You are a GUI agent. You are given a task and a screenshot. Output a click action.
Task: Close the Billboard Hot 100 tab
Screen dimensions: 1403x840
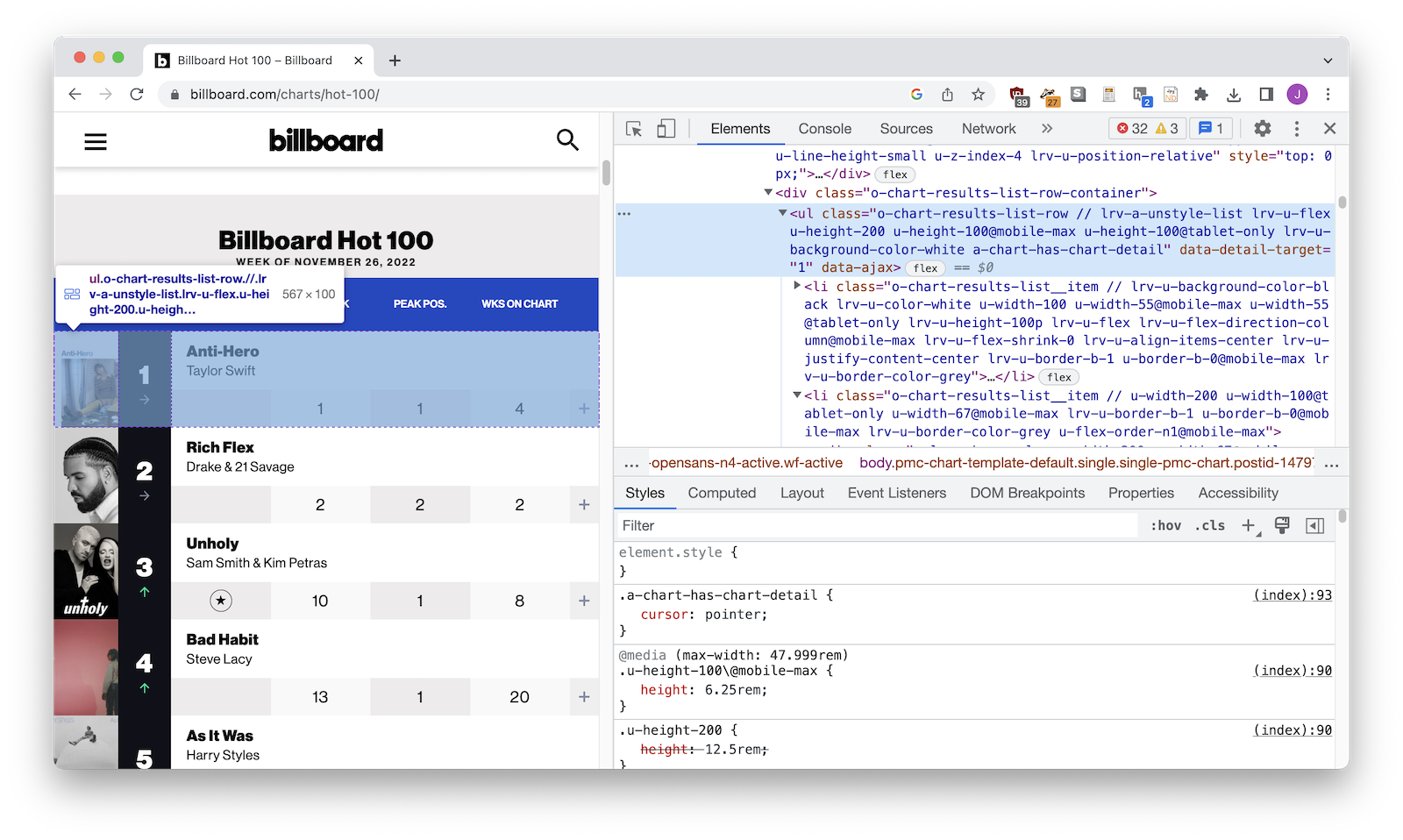point(358,61)
